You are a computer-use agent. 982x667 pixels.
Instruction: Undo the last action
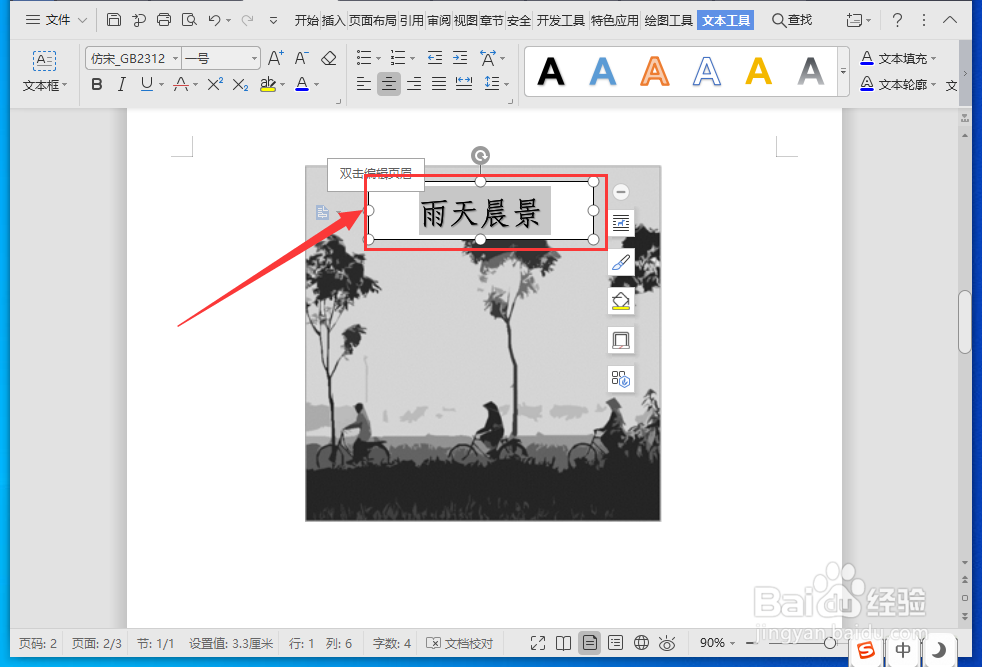click(x=215, y=20)
